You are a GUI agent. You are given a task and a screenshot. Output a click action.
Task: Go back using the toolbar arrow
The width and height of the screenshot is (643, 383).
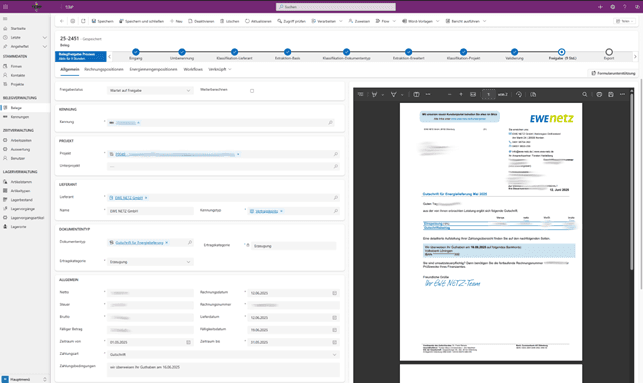point(62,21)
